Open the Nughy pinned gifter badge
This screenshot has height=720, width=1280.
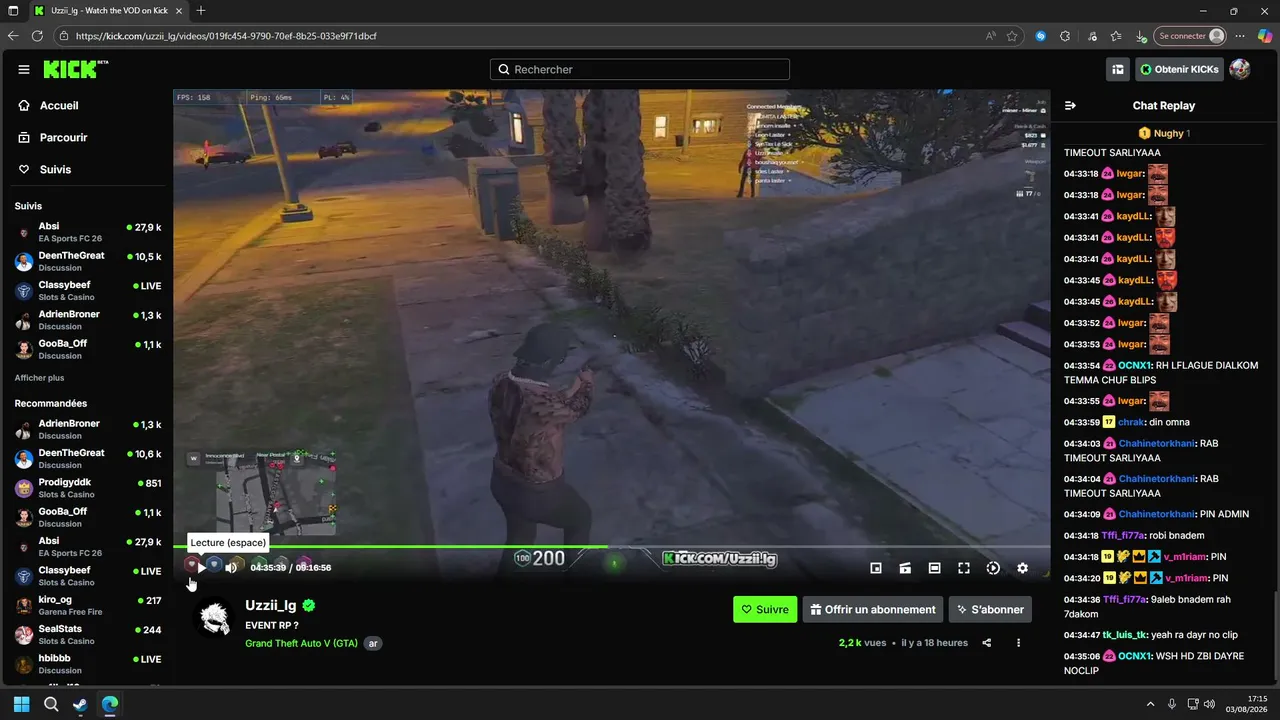[1164, 133]
